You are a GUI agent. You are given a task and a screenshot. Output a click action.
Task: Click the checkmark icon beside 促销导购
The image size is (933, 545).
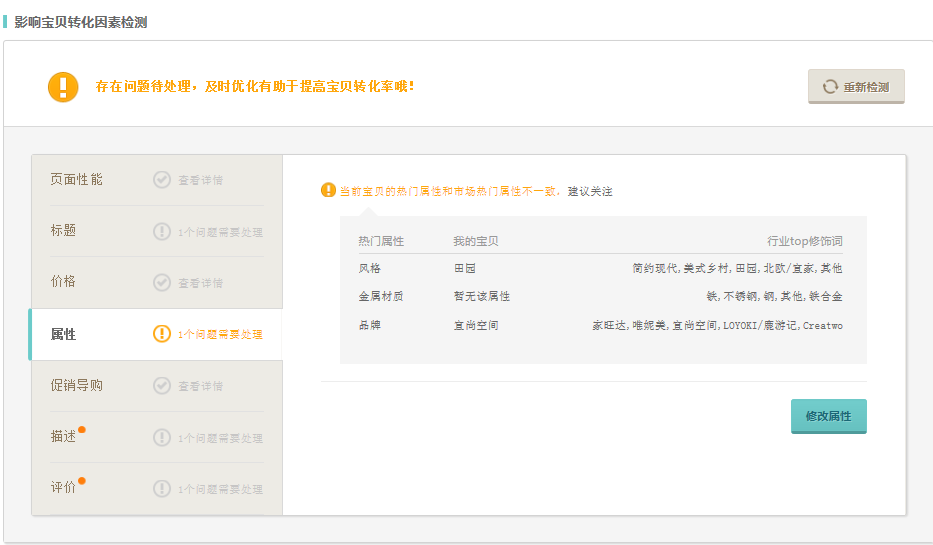pyautogui.click(x=162, y=385)
